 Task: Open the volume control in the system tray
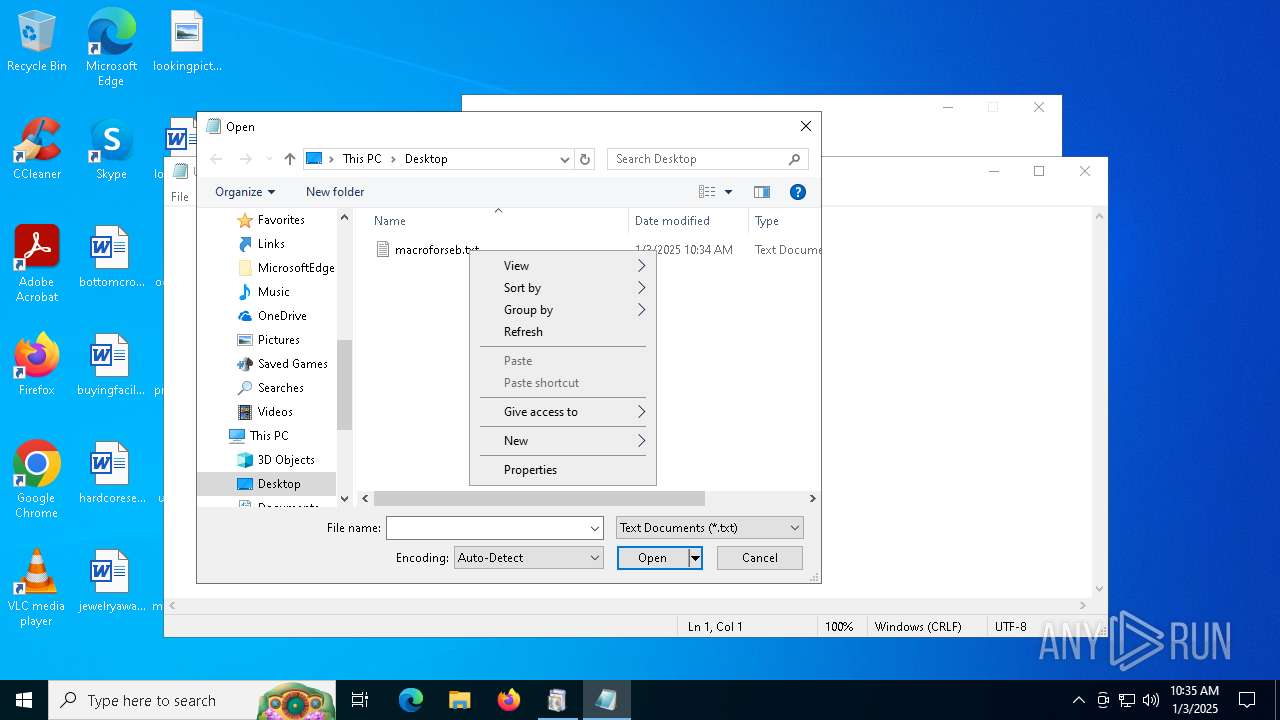coord(1151,700)
